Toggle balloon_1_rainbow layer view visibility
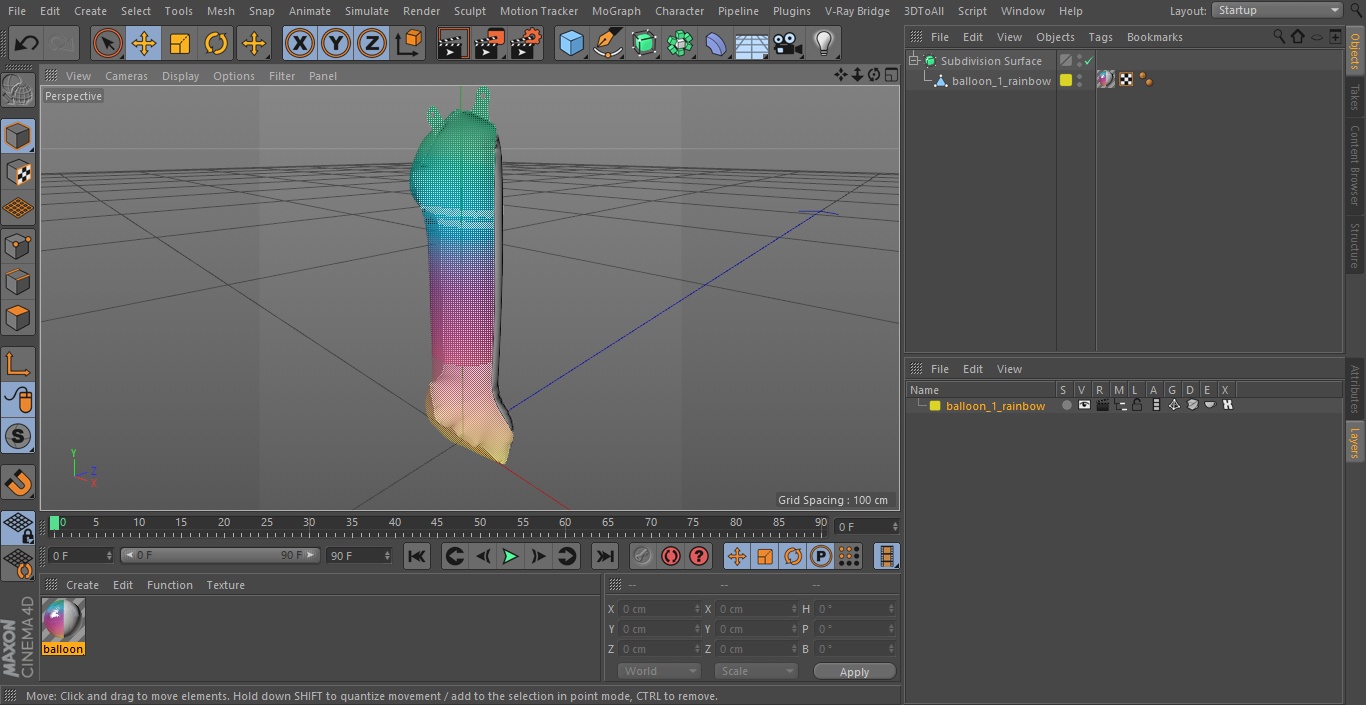This screenshot has height=705, width=1366. [x=1084, y=405]
